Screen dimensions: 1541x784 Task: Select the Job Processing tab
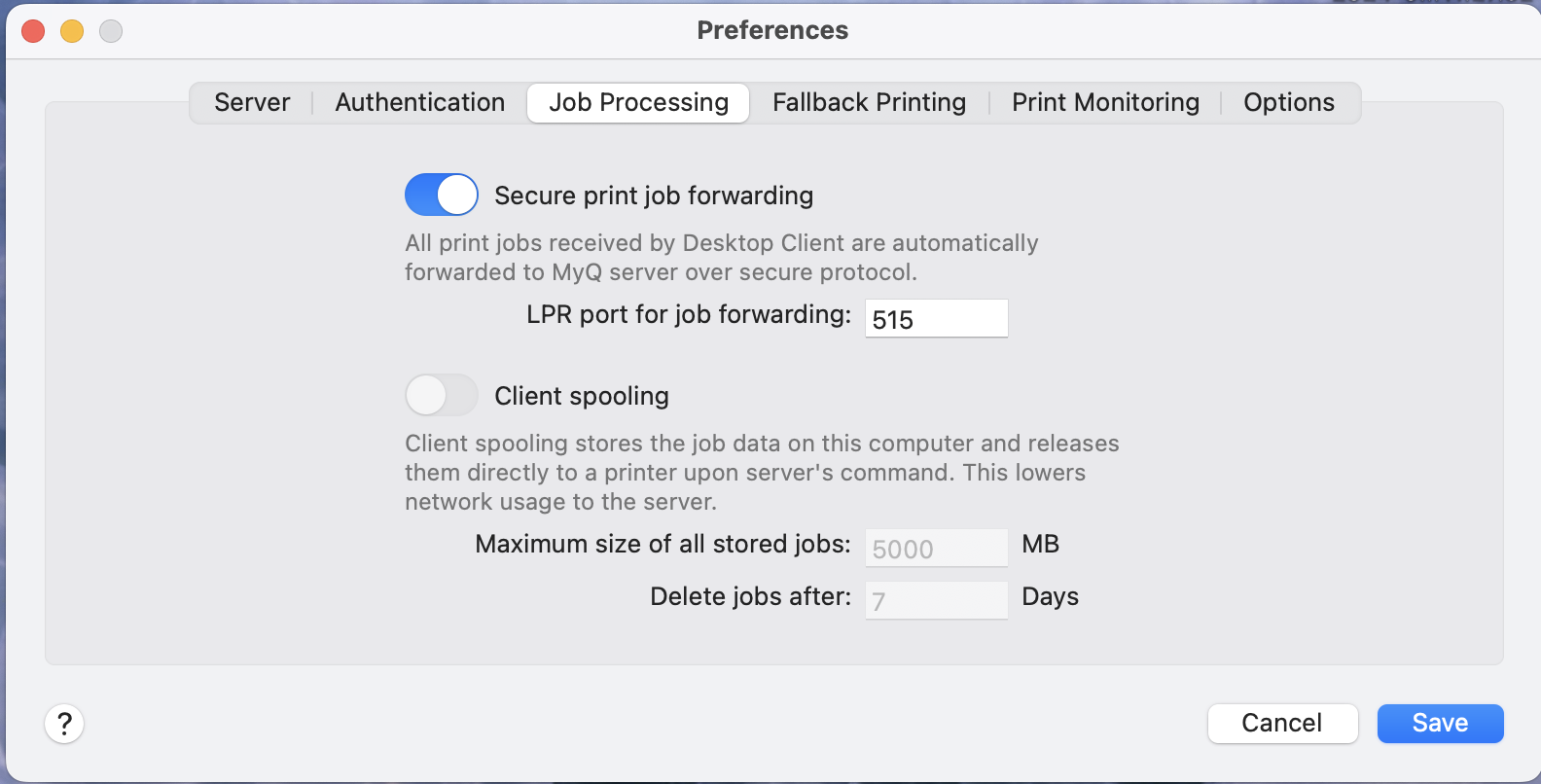tap(638, 102)
